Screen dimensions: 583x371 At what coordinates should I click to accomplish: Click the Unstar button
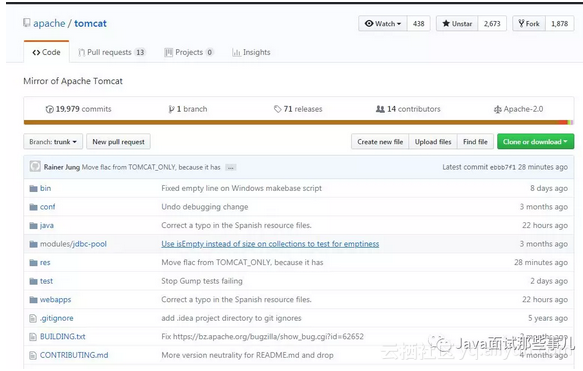pyautogui.click(x=457, y=23)
